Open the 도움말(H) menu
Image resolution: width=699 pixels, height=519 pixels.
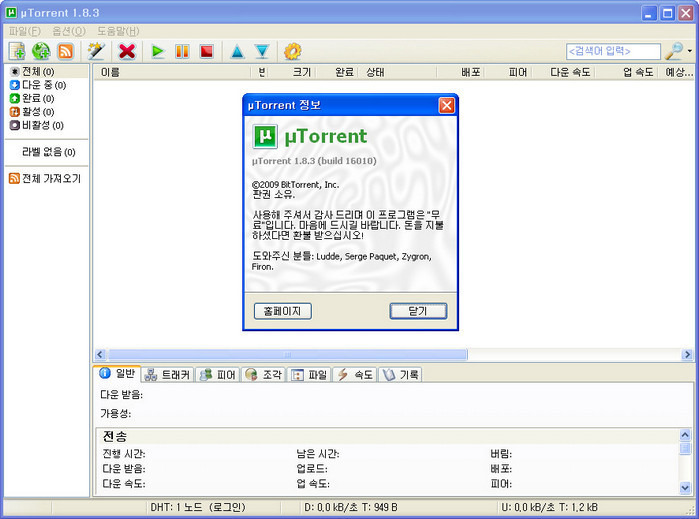coord(118,31)
